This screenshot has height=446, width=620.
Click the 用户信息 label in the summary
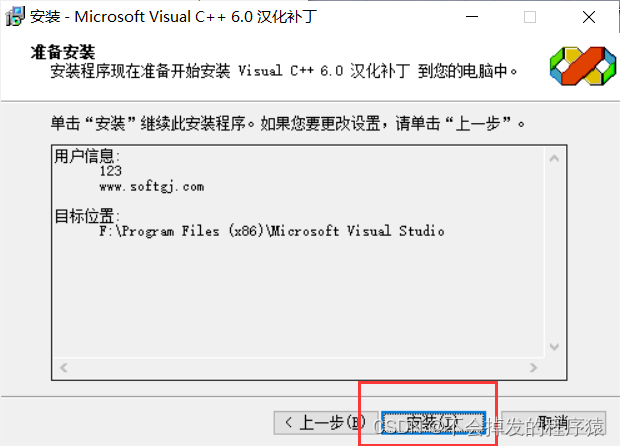(x=87, y=156)
